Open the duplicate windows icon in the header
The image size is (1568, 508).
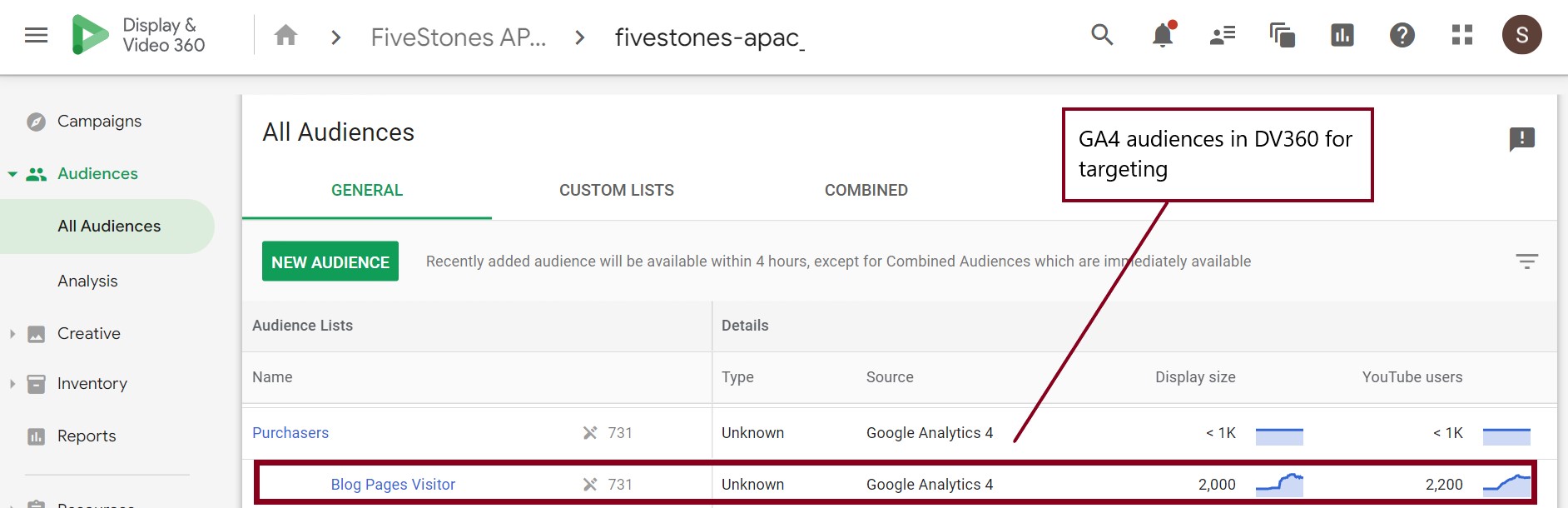point(1283,35)
